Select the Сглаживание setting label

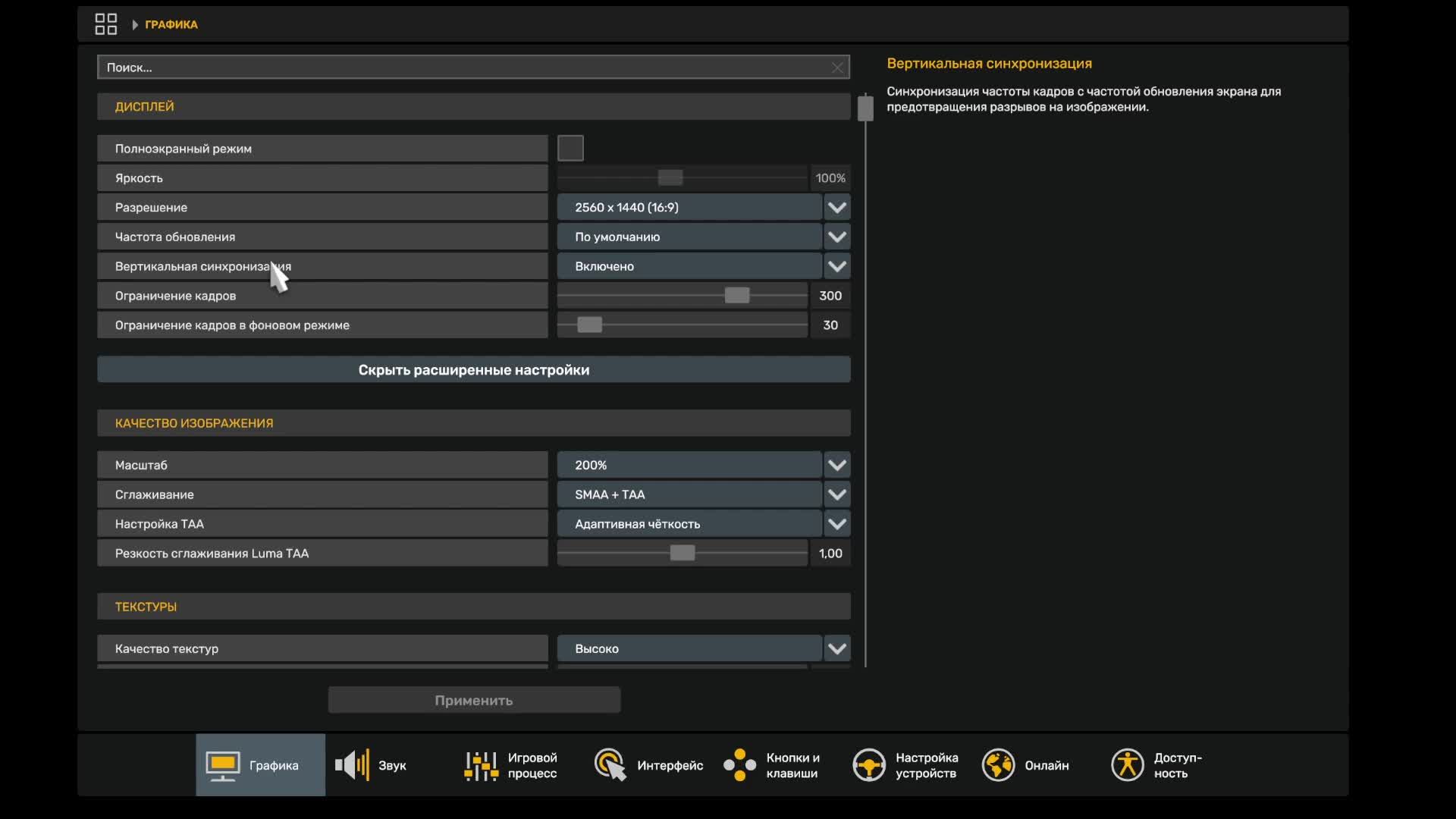pos(155,494)
